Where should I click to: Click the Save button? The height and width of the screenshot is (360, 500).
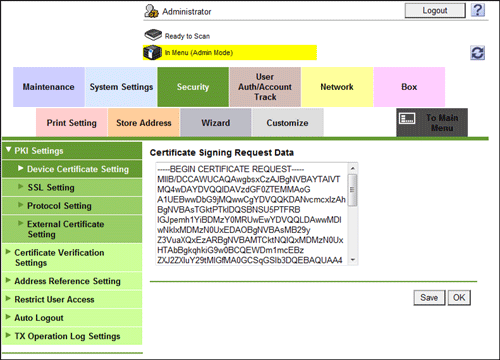point(429,297)
